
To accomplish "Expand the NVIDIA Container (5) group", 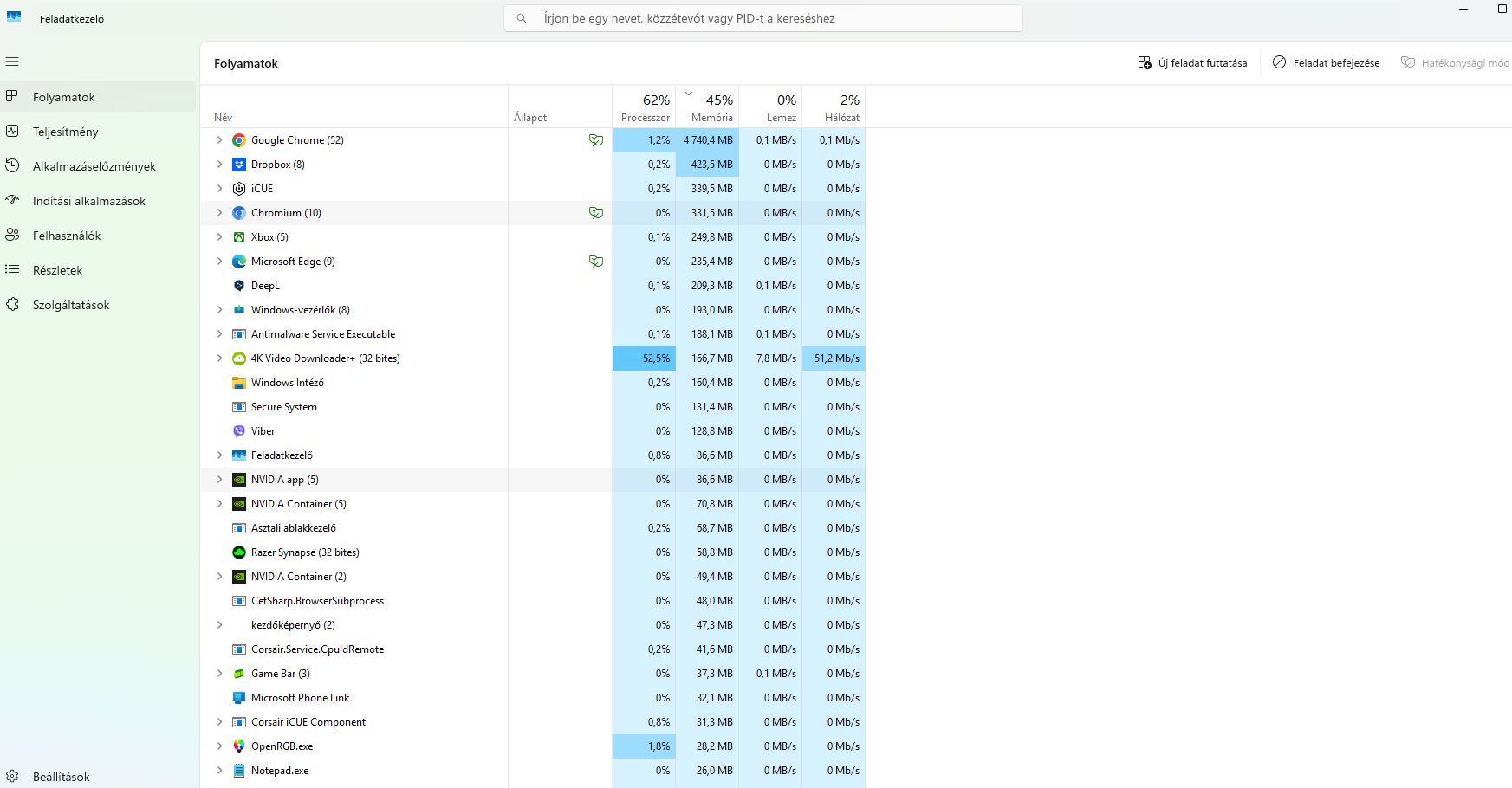I will point(219,504).
